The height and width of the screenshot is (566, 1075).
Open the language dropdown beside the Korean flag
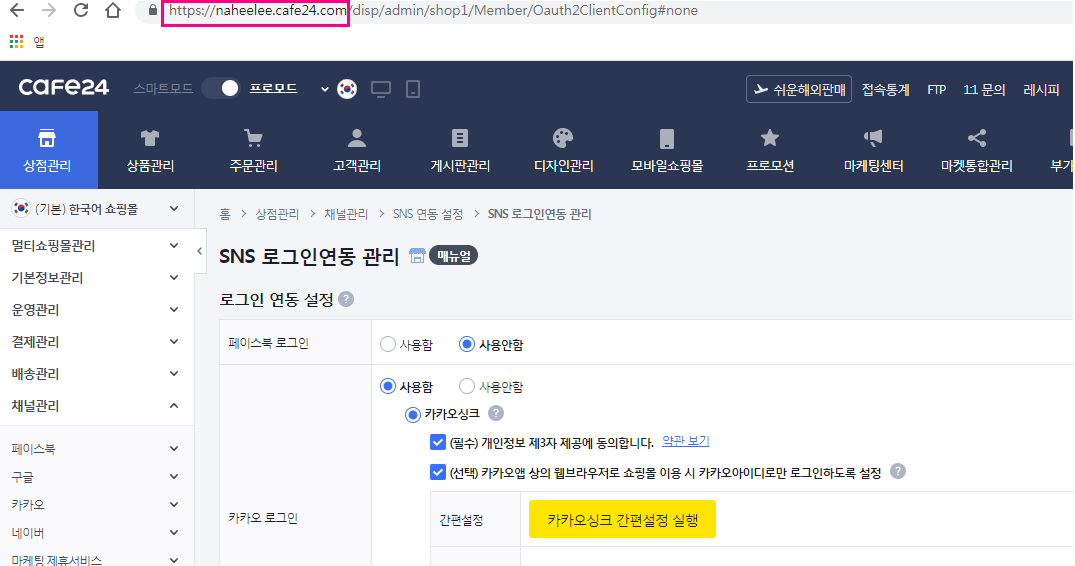324,89
